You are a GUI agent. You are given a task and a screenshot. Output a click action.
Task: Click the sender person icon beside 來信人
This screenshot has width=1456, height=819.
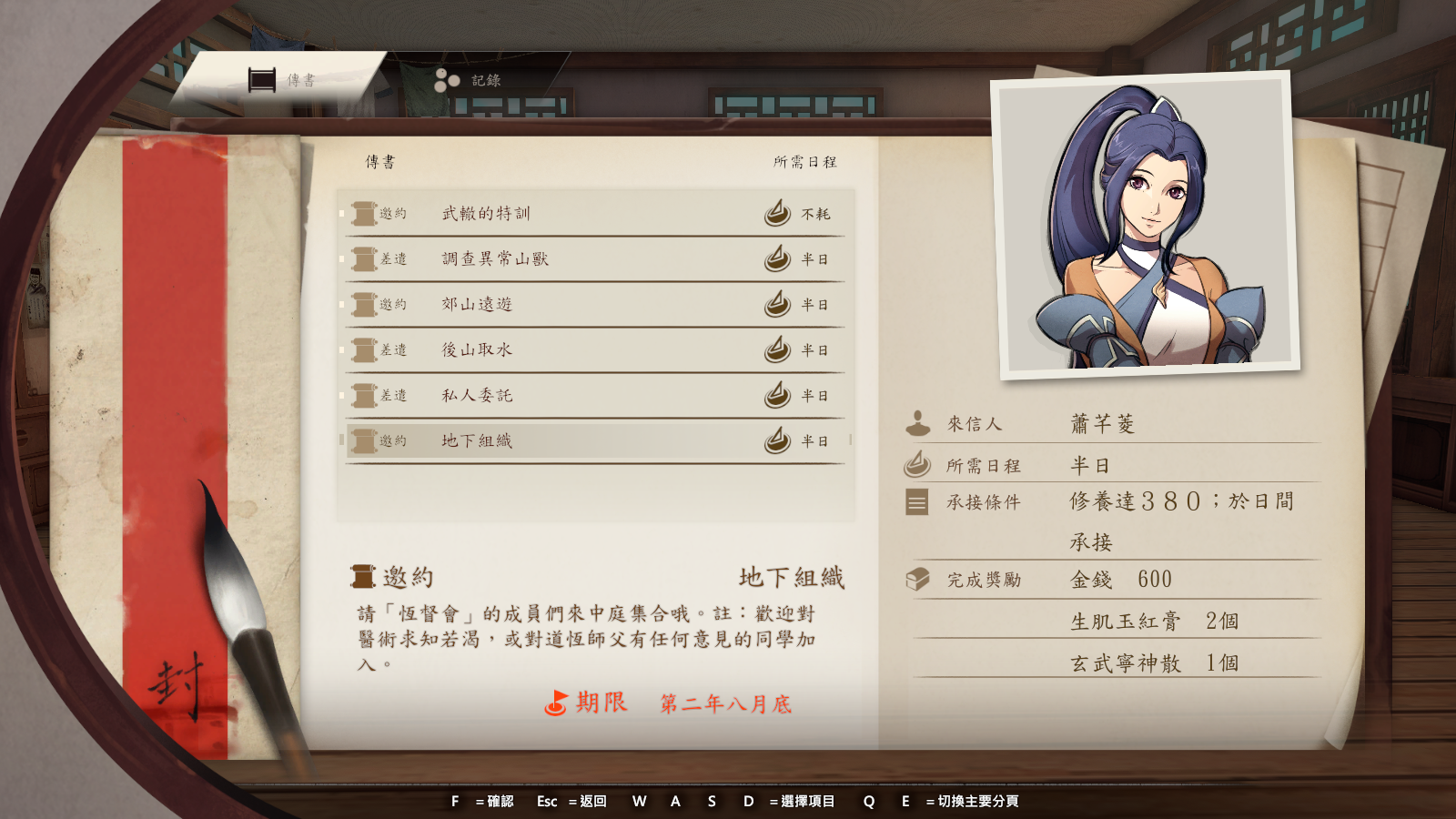click(917, 423)
